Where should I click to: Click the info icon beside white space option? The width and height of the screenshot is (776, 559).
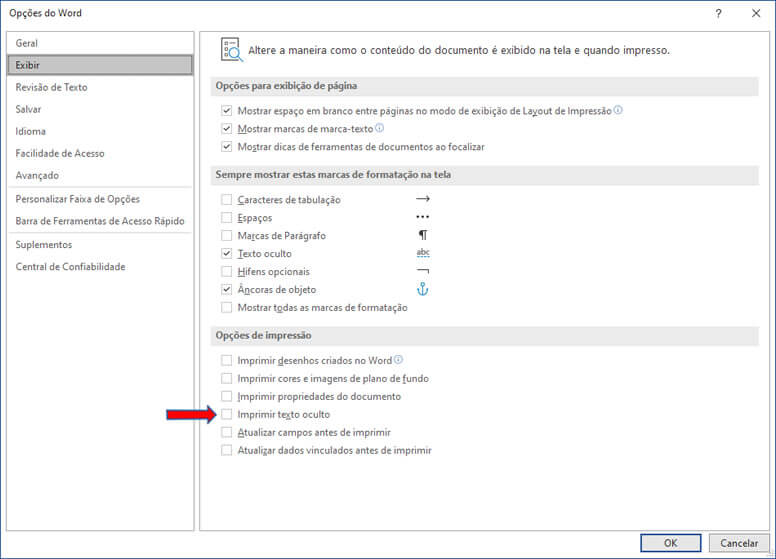coord(618,110)
